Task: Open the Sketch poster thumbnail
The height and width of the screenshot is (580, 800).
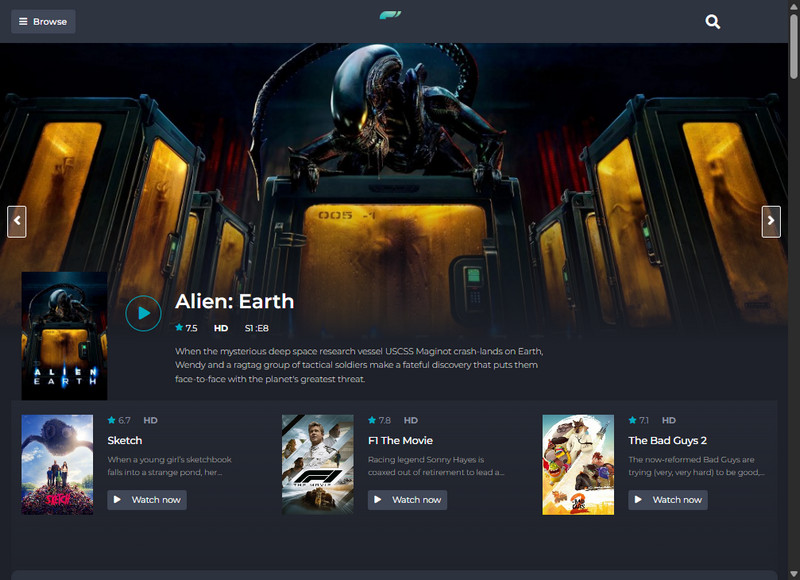Action: pyautogui.click(x=57, y=464)
